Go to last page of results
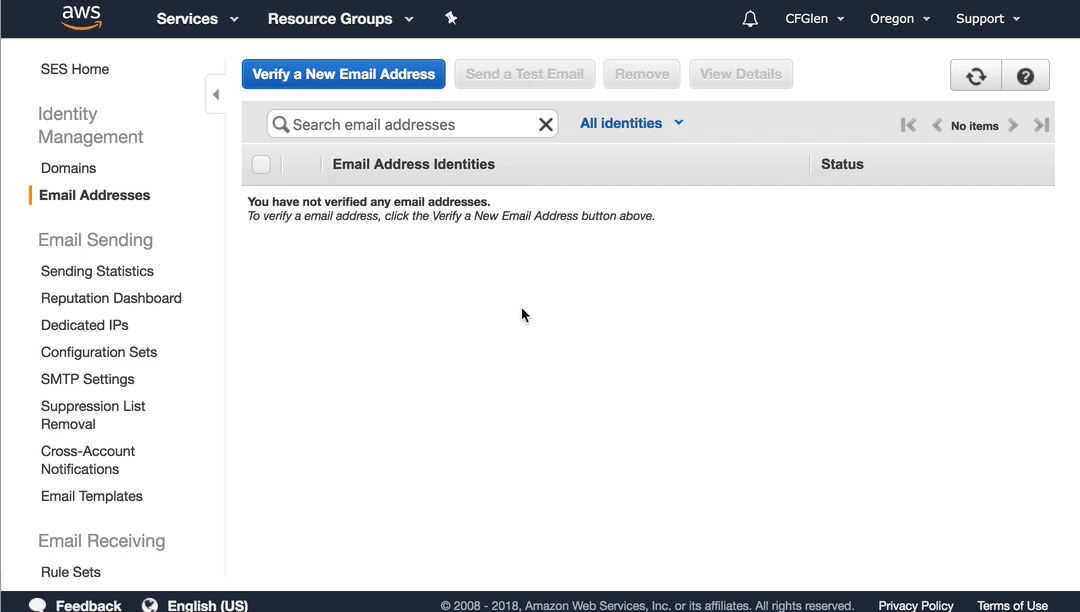The height and width of the screenshot is (612, 1080). click(x=1041, y=125)
